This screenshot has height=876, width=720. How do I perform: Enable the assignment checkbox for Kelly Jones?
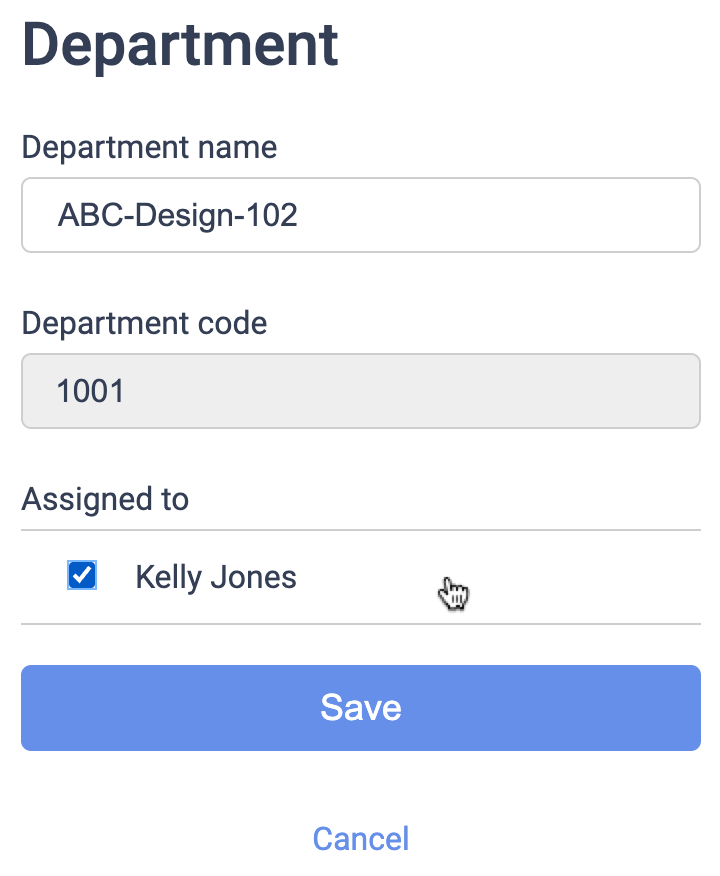click(x=81, y=575)
